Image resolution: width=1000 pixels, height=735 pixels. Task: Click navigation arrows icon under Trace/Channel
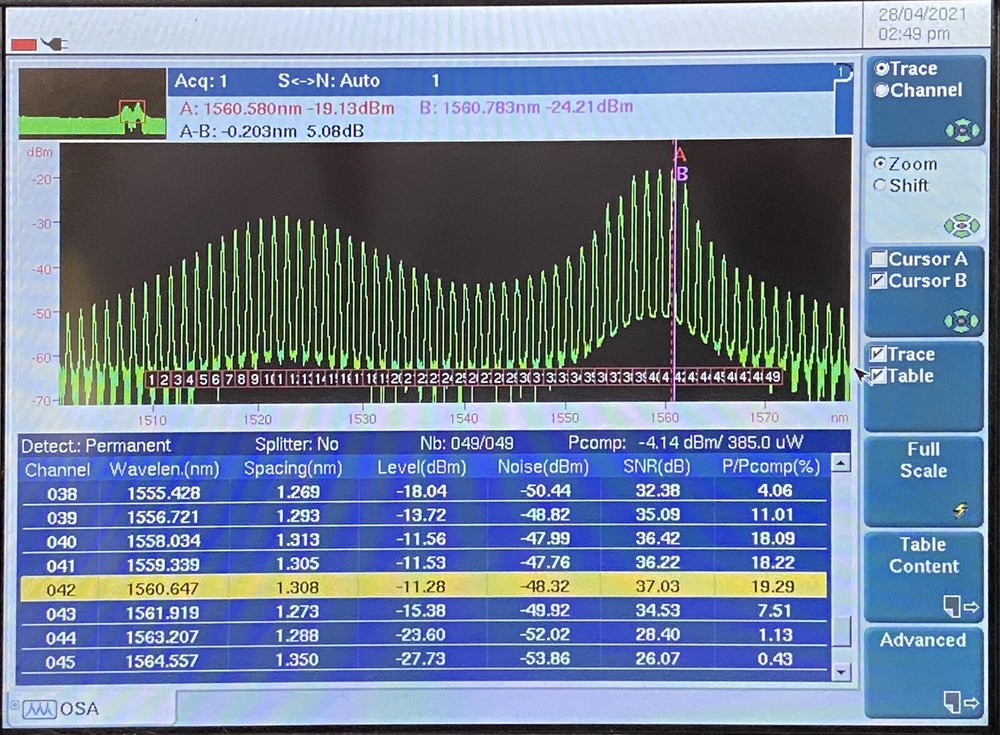[x=962, y=131]
